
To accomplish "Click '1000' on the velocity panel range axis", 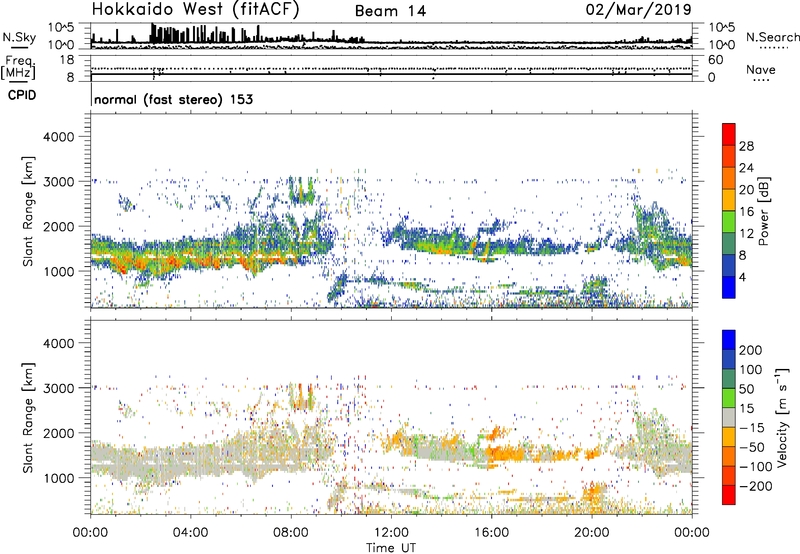I will [x=58, y=478].
